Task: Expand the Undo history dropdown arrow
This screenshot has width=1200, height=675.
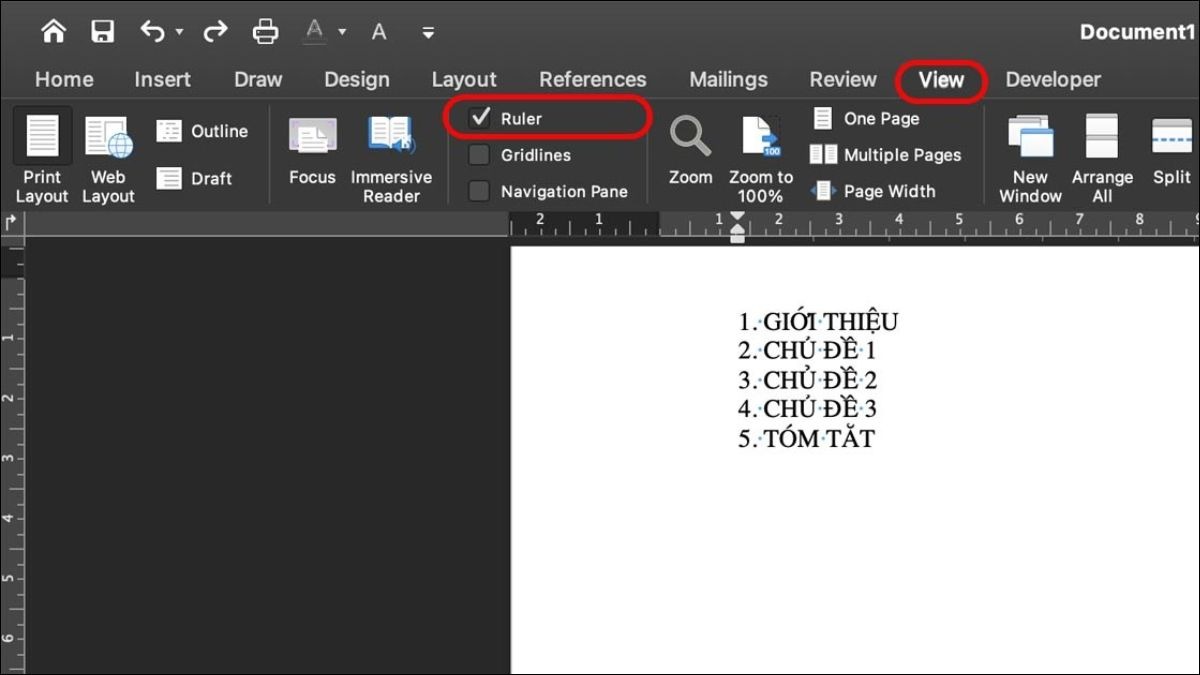Action: [x=180, y=32]
